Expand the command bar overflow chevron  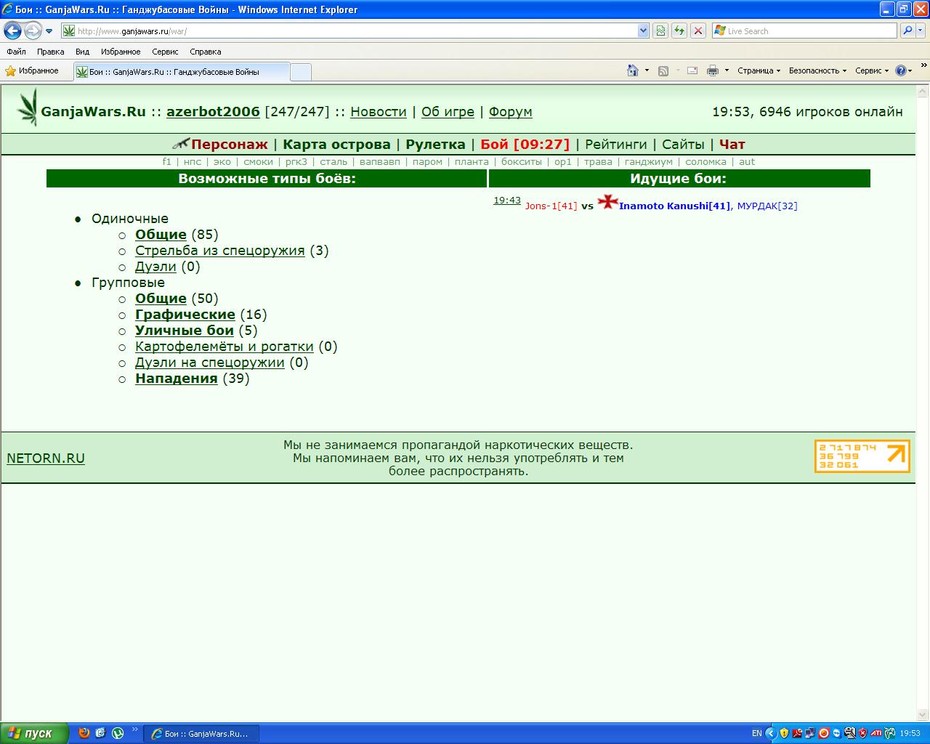click(x=923, y=65)
